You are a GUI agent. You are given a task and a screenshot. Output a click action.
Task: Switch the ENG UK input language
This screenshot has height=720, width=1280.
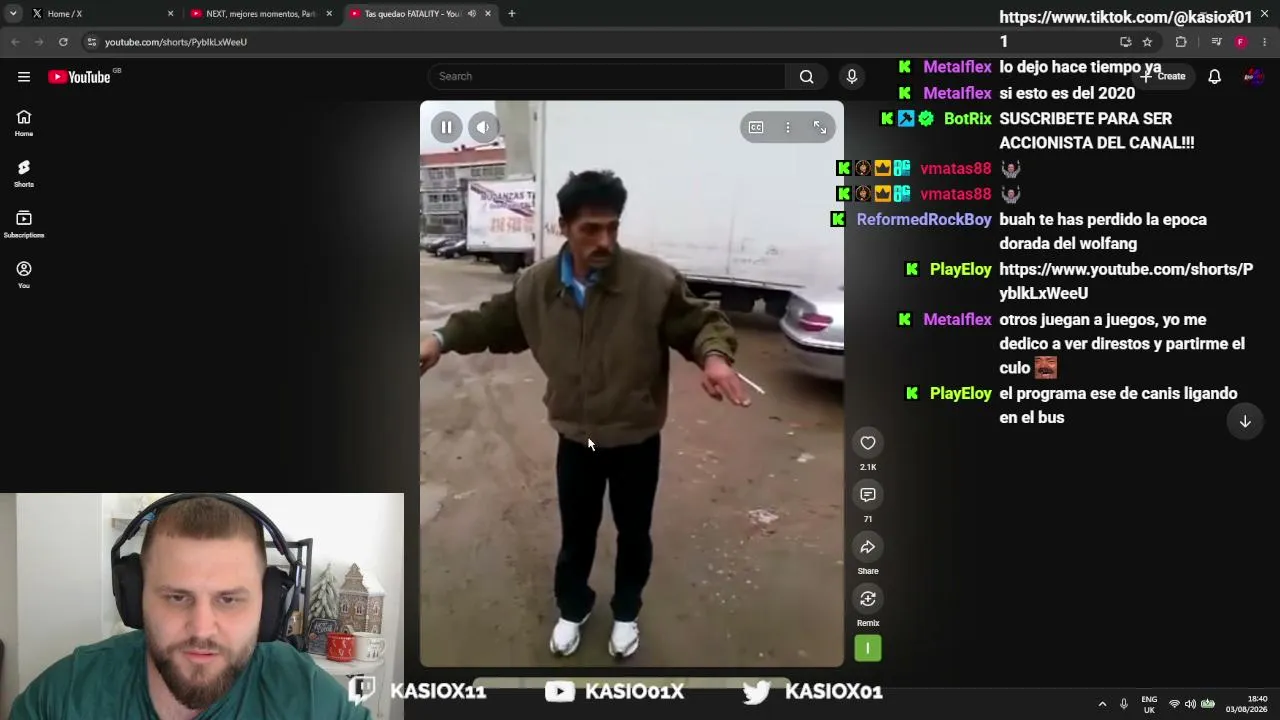click(1149, 704)
